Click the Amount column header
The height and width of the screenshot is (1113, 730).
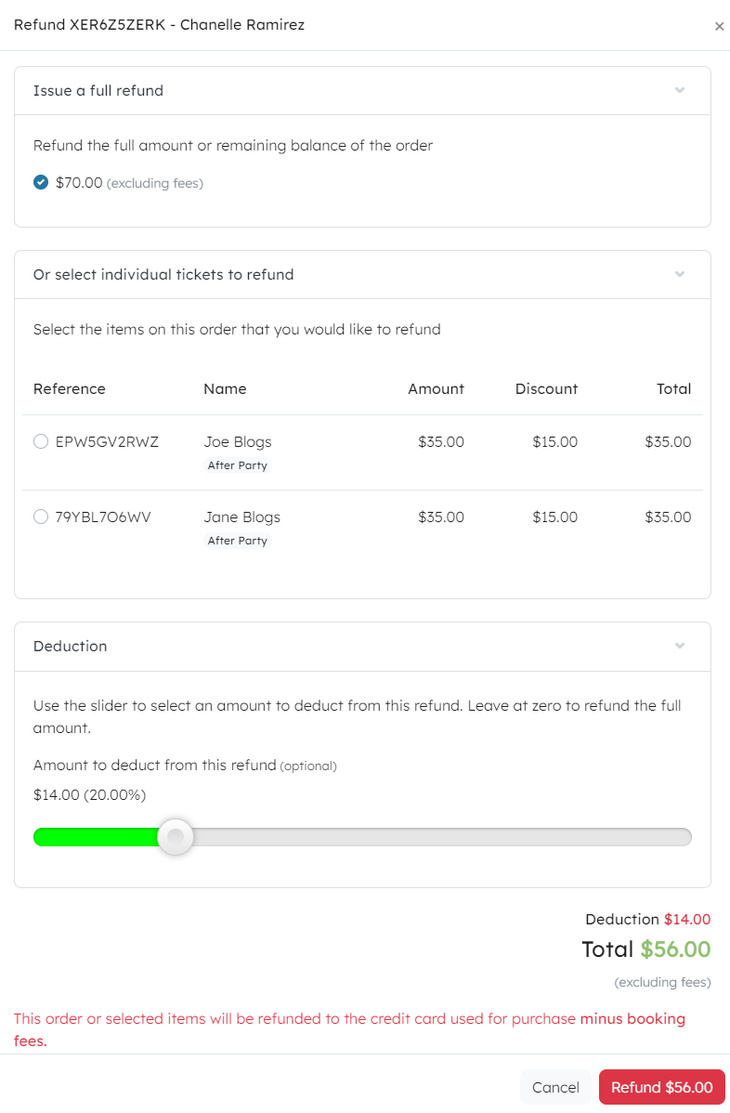436,388
